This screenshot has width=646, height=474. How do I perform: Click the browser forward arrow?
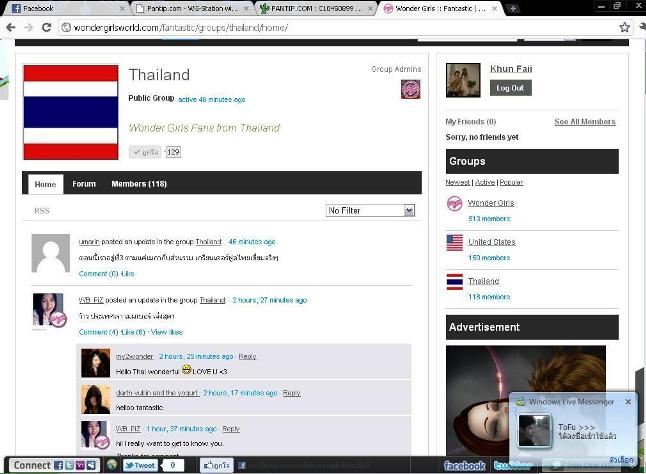(28, 28)
